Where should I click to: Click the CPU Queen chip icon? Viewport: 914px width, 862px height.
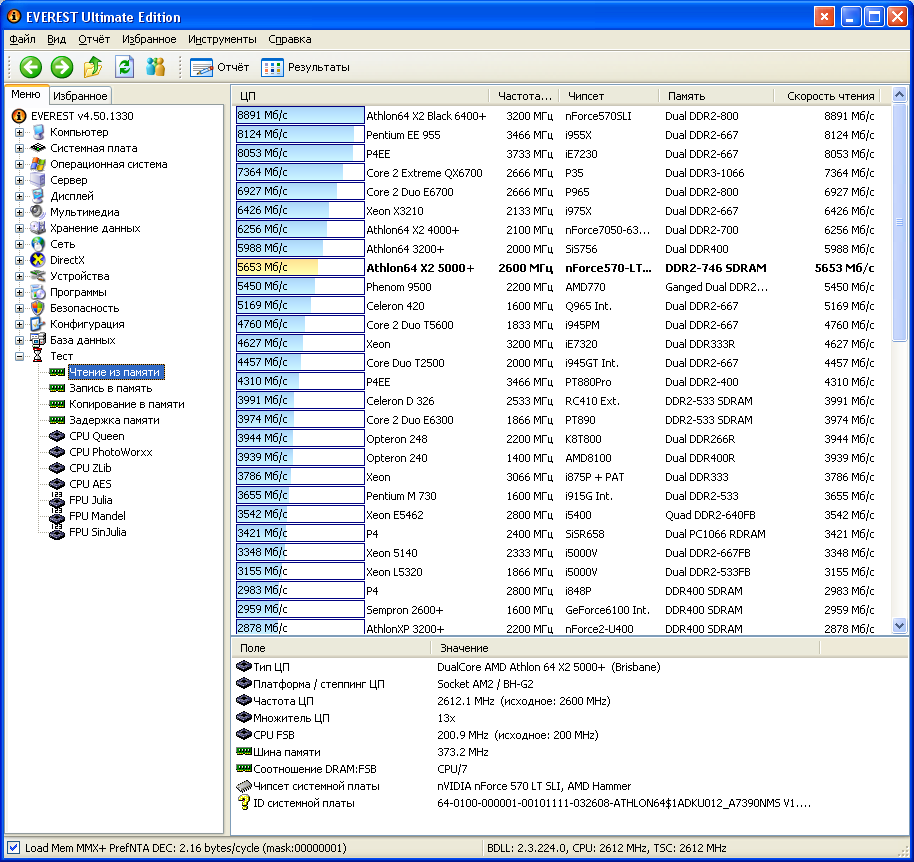57,436
